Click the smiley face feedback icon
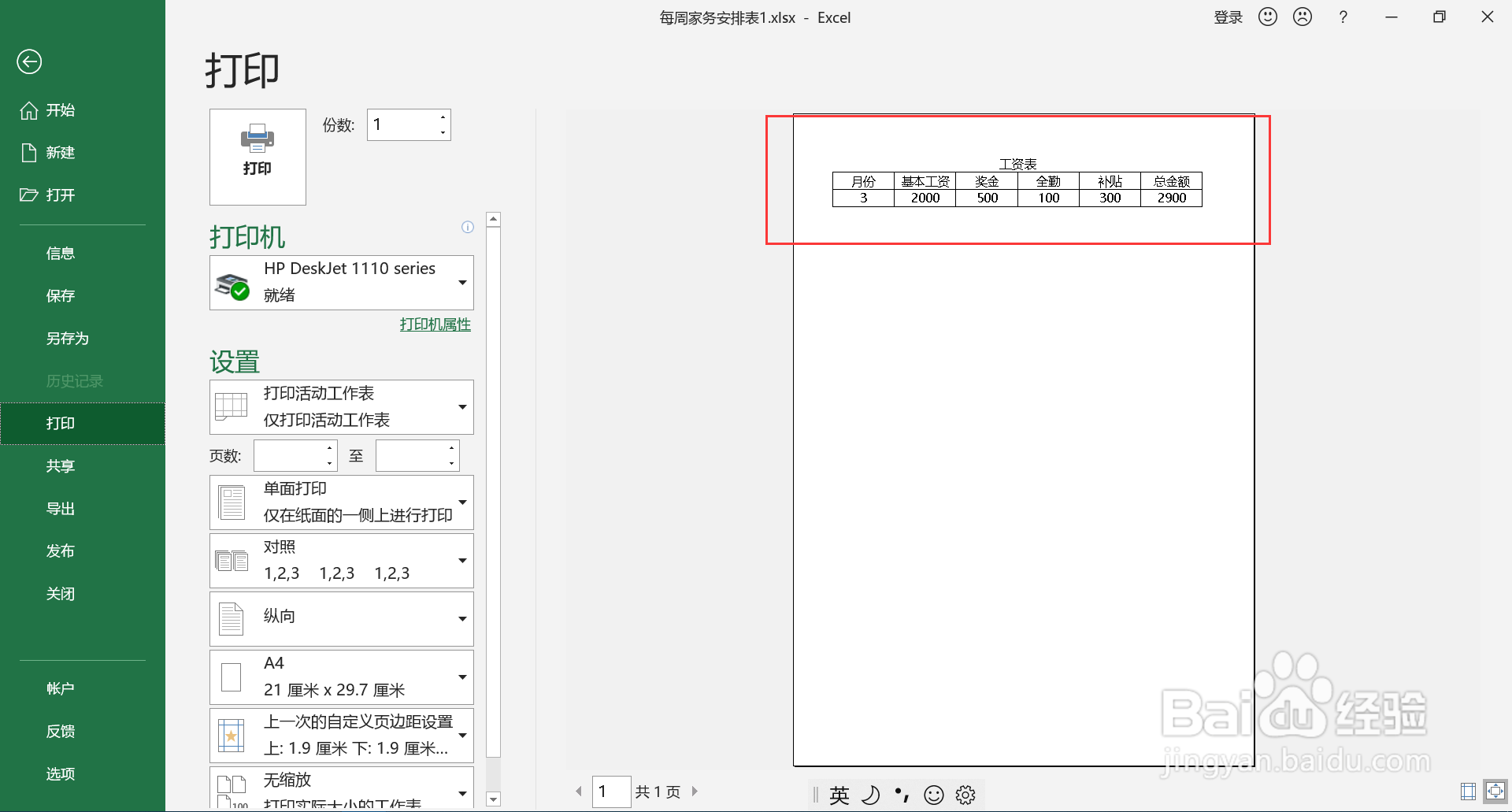1512x812 pixels. point(1268,17)
